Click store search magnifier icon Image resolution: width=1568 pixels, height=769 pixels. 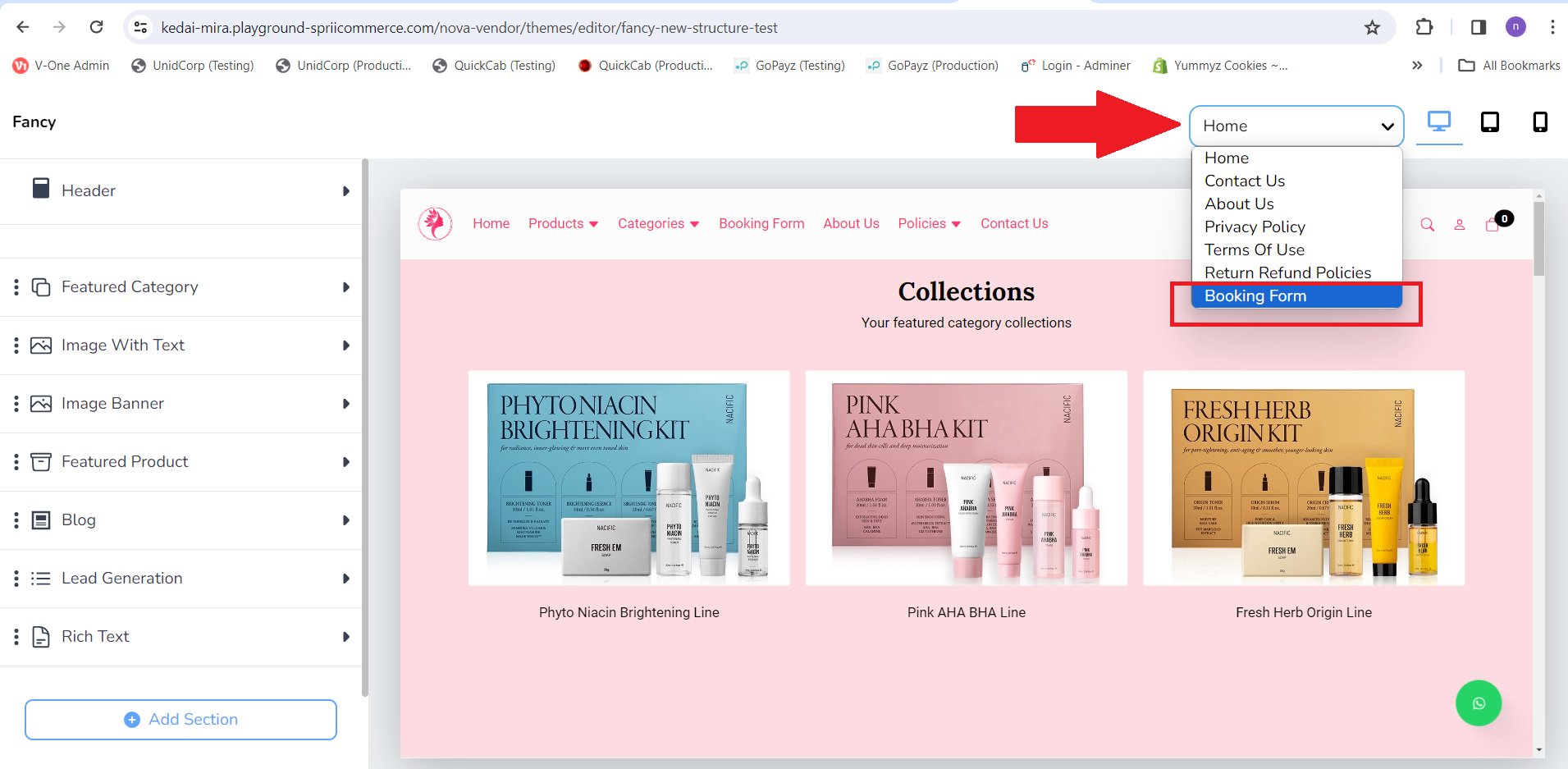pyautogui.click(x=1428, y=224)
